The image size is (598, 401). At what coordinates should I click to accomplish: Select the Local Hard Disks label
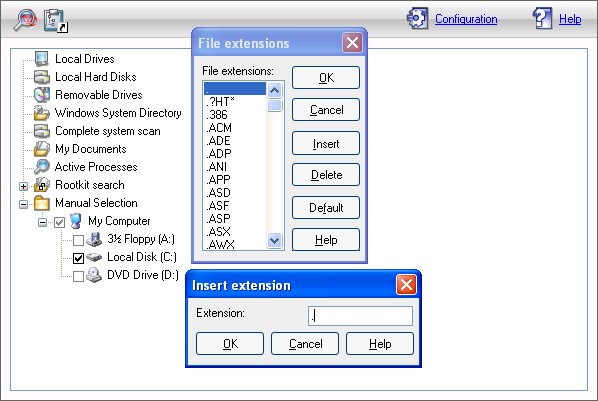[96, 77]
